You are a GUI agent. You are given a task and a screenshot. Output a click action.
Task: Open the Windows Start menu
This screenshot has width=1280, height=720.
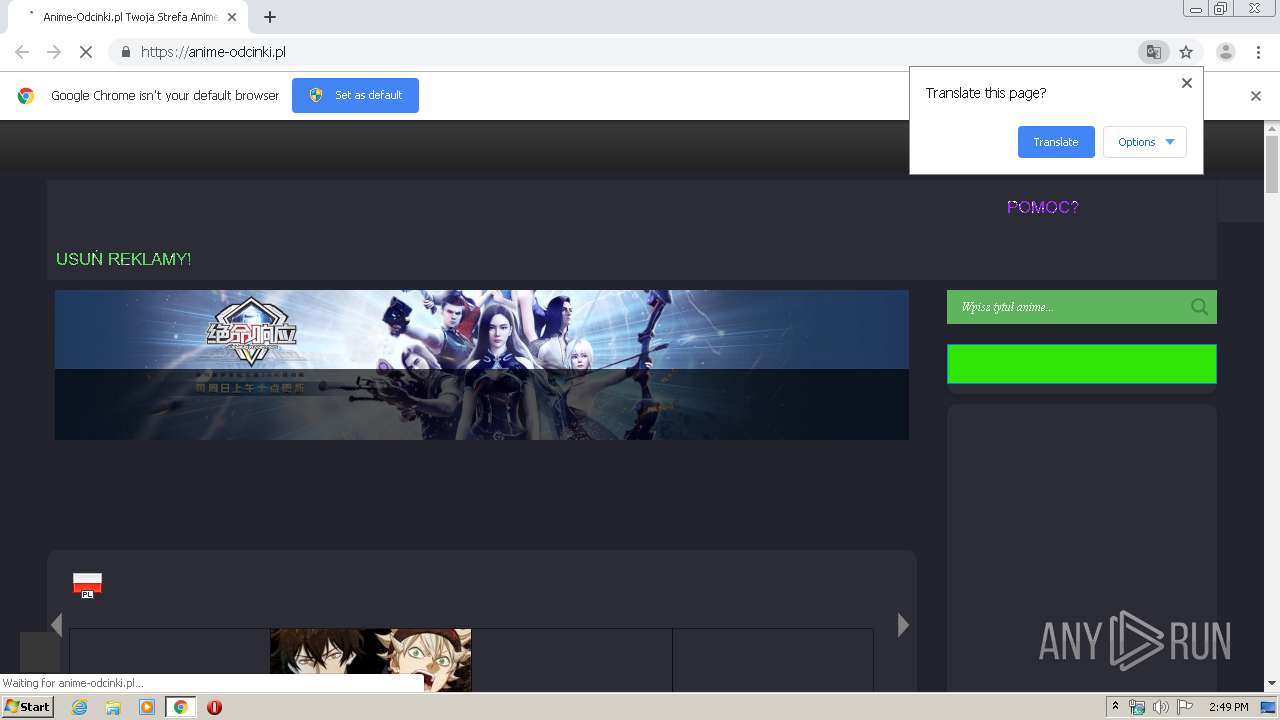27,707
